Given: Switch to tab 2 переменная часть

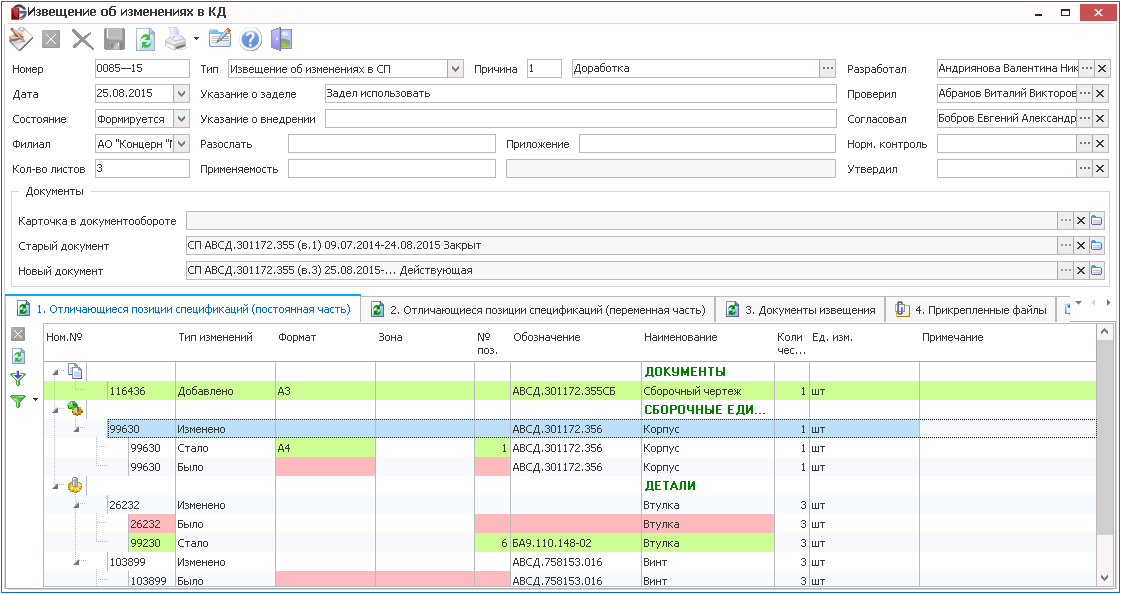Looking at the screenshot, I should (x=538, y=310).
